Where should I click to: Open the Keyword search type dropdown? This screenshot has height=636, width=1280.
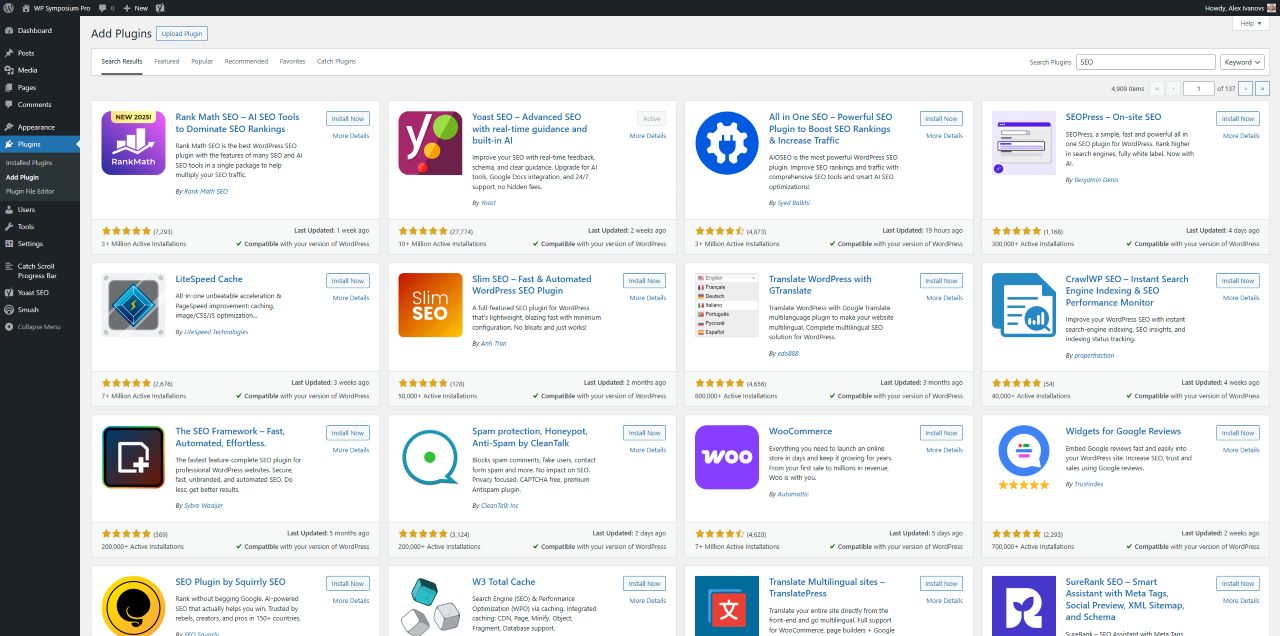[1242, 62]
